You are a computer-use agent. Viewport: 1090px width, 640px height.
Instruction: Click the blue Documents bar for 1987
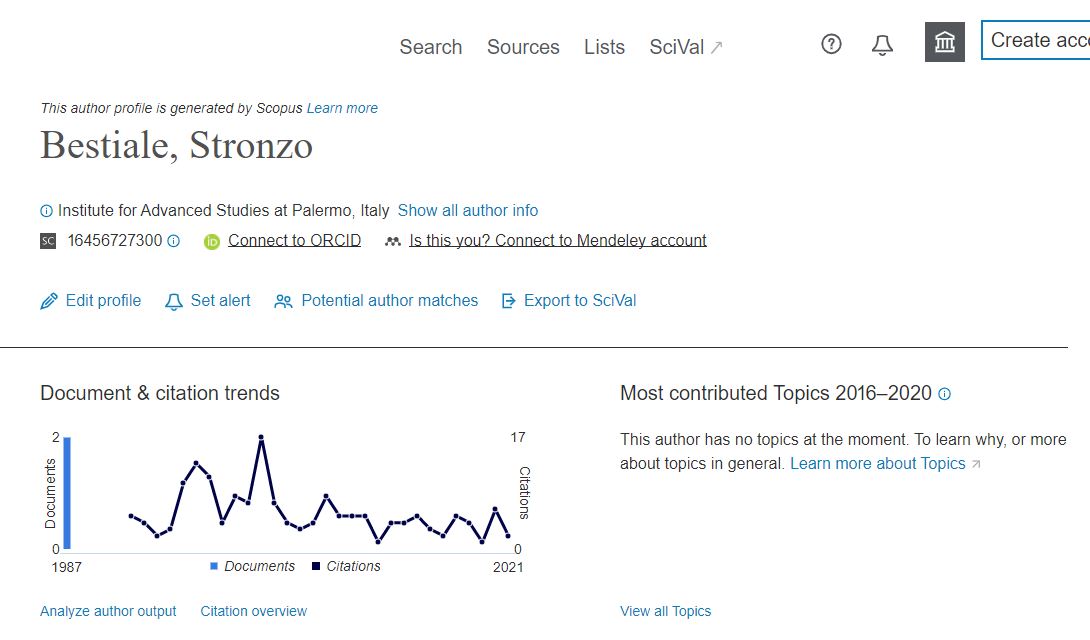[x=67, y=493]
